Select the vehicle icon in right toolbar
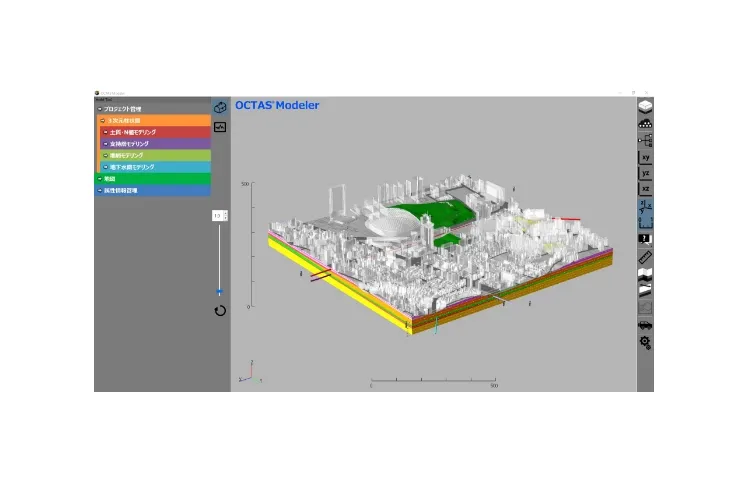The image size is (748, 480). [x=645, y=325]
